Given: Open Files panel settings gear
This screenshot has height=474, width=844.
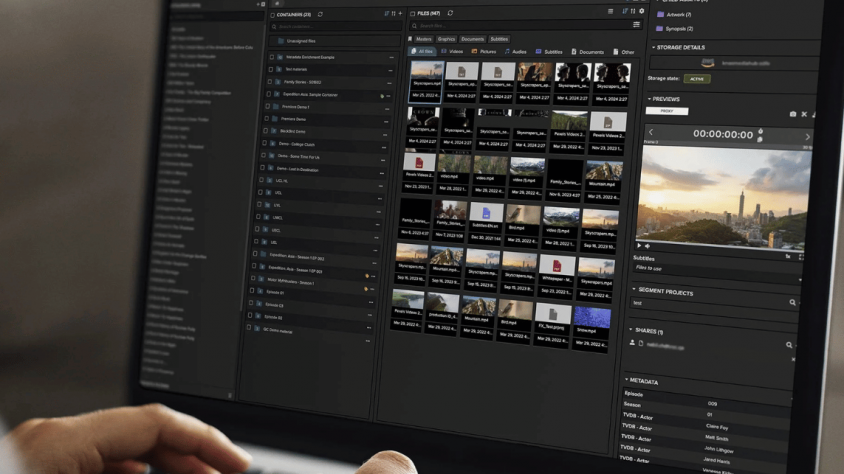Looking at the screenshot, I should (642, 11).
